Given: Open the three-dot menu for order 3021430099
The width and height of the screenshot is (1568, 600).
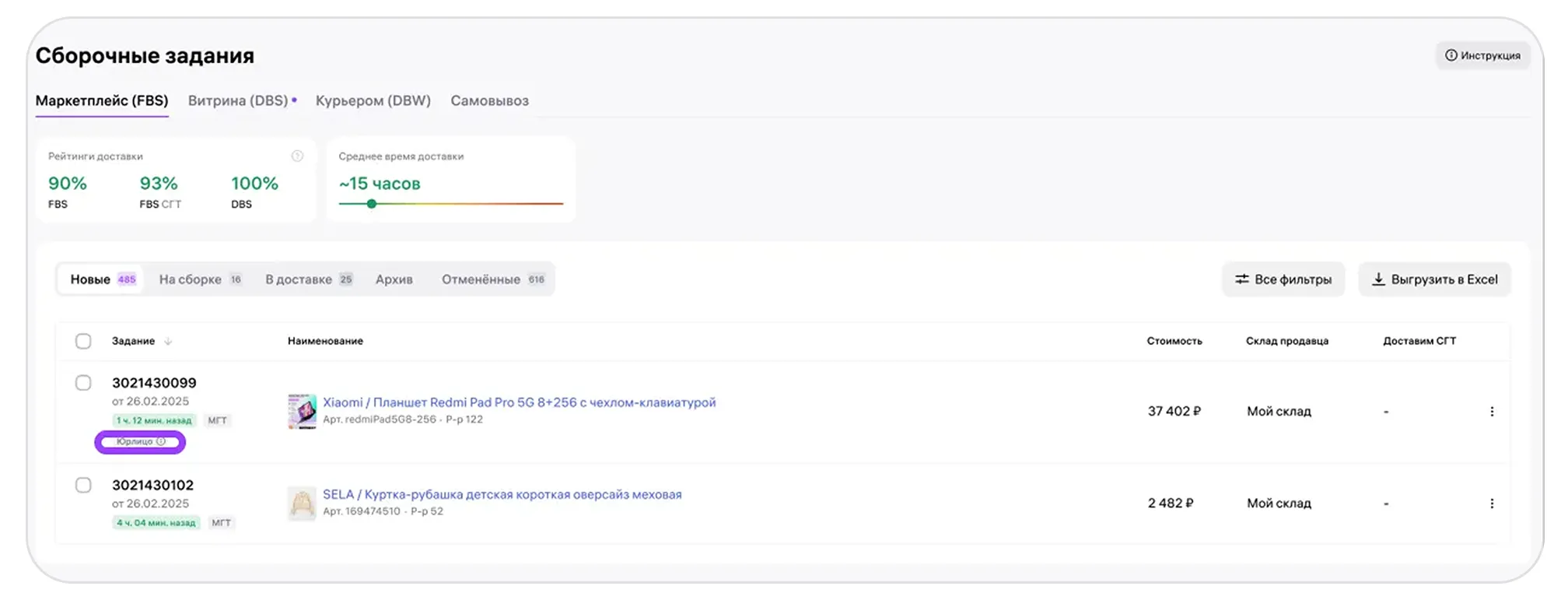Looking at the screenshot, I should click(x=1491, y=412).
